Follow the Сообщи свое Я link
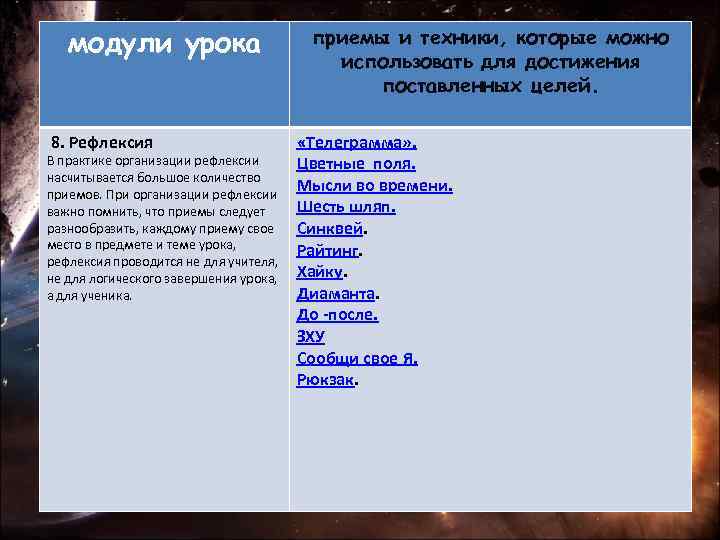 [x=357, y=358]
